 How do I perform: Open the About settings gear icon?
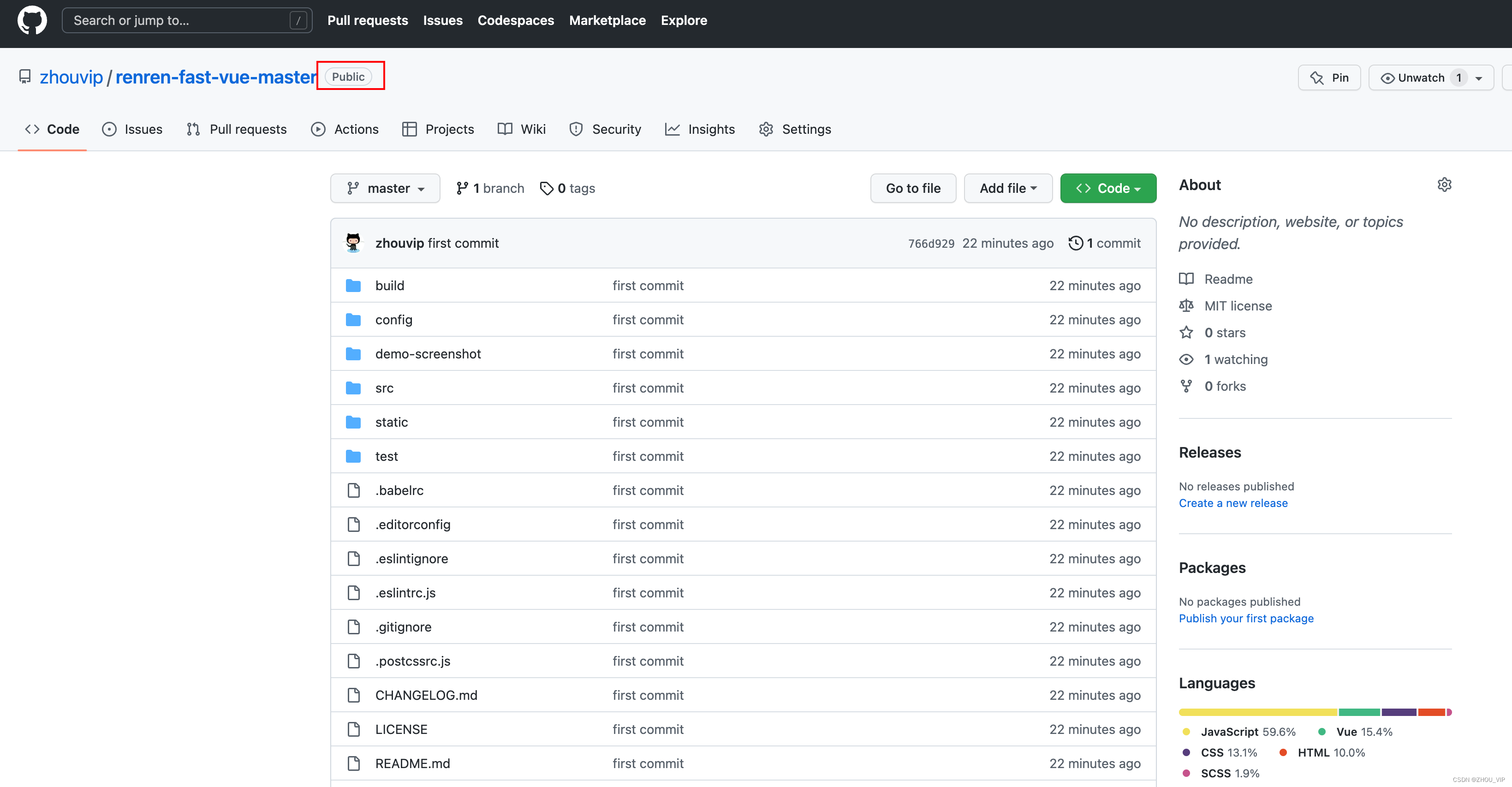point(1444,185)
